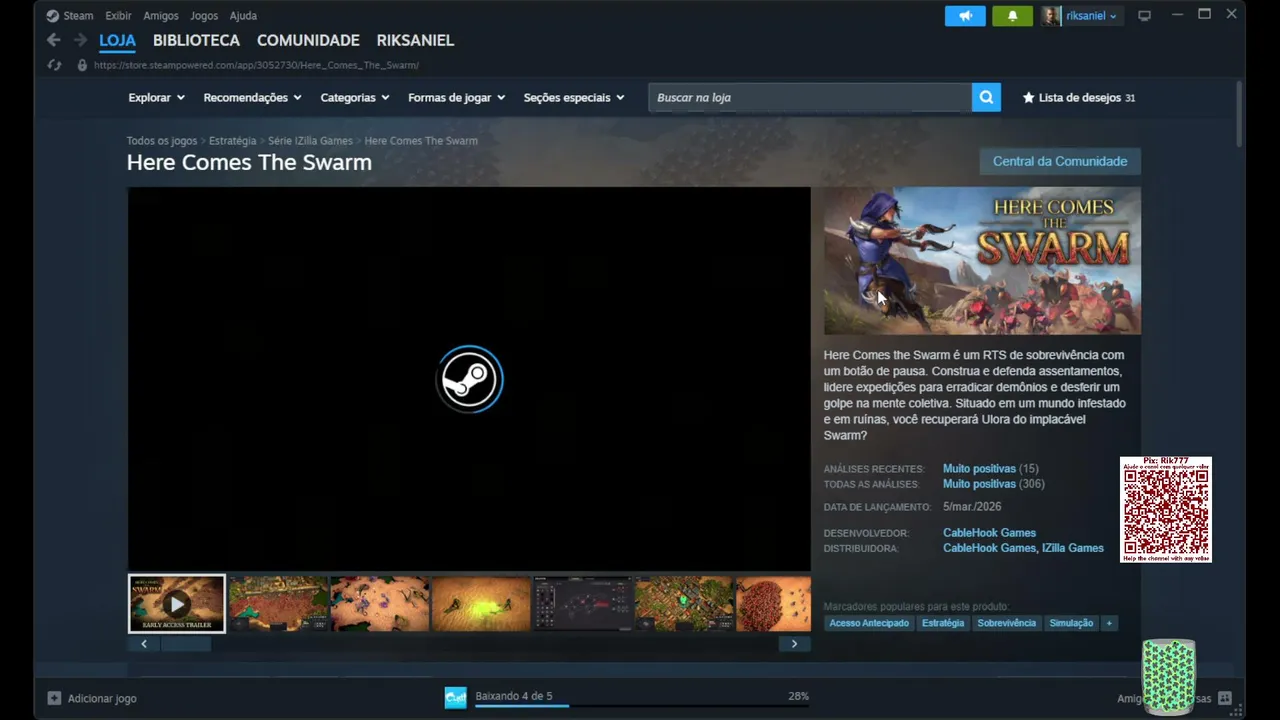The width and height of the screenshot is (1280, 720).
Task: Open recent reviews Muito positivas (15)
Action: [x=990, y=468]
